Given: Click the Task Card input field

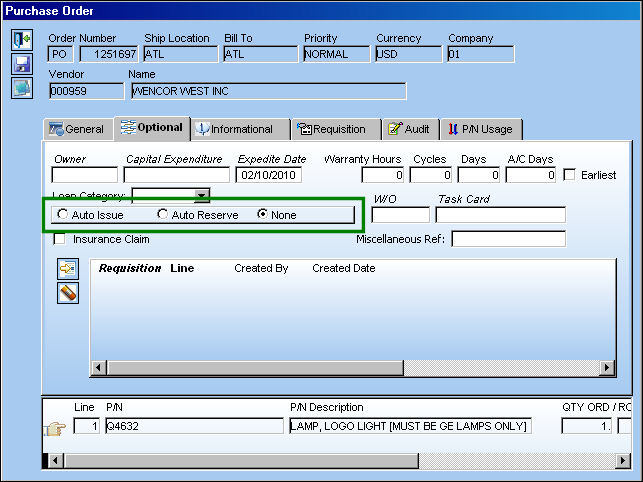Looking at the screenshot, I should pyautogui.click(x=501, y=215).
